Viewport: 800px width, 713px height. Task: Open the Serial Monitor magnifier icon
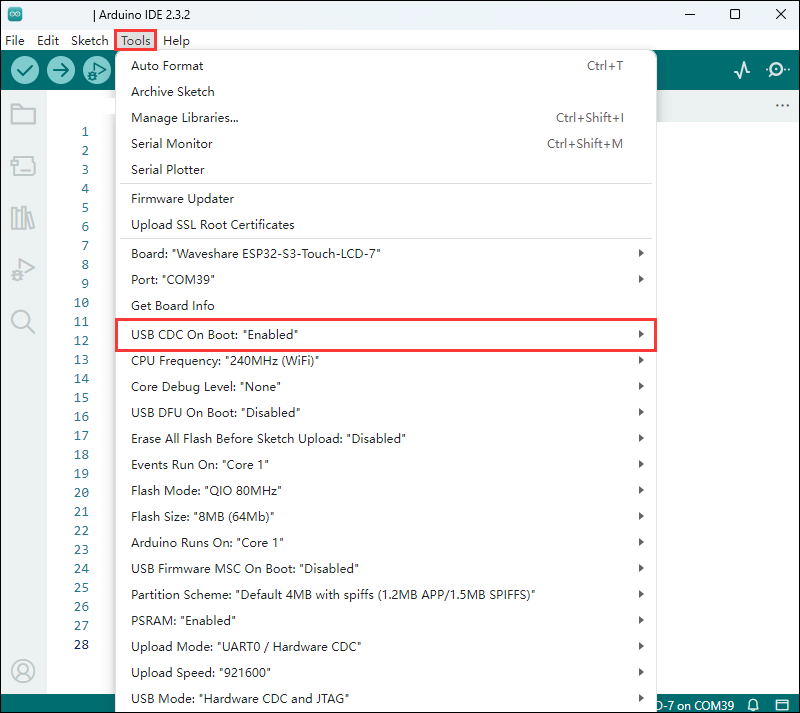tap(777, 70)
